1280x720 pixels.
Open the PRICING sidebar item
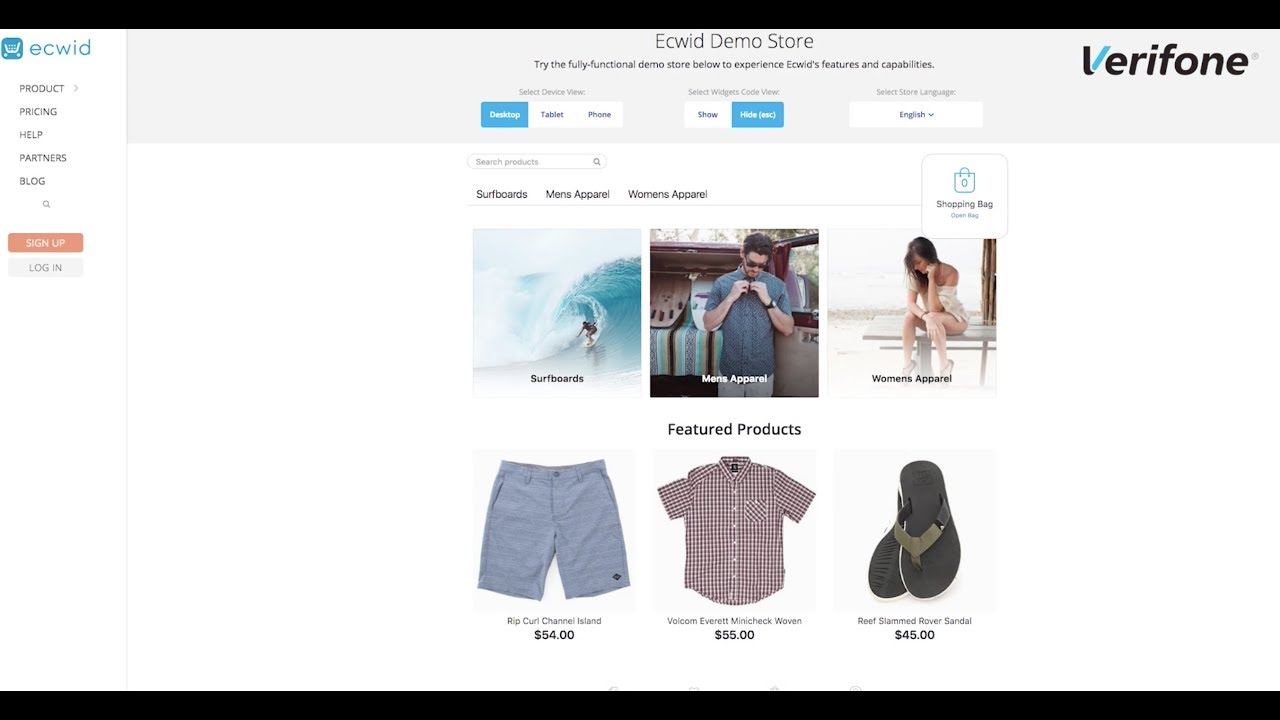tap(38, 112)
